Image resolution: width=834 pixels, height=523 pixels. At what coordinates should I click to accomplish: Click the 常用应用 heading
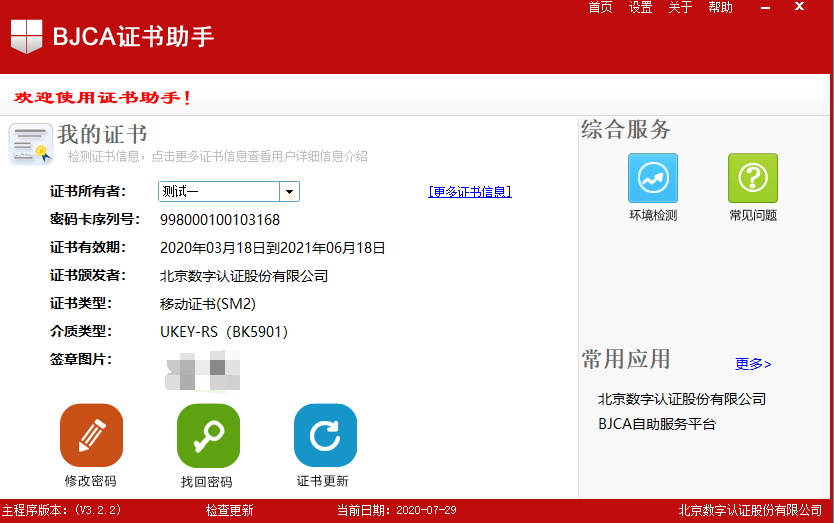click(626, 359)
